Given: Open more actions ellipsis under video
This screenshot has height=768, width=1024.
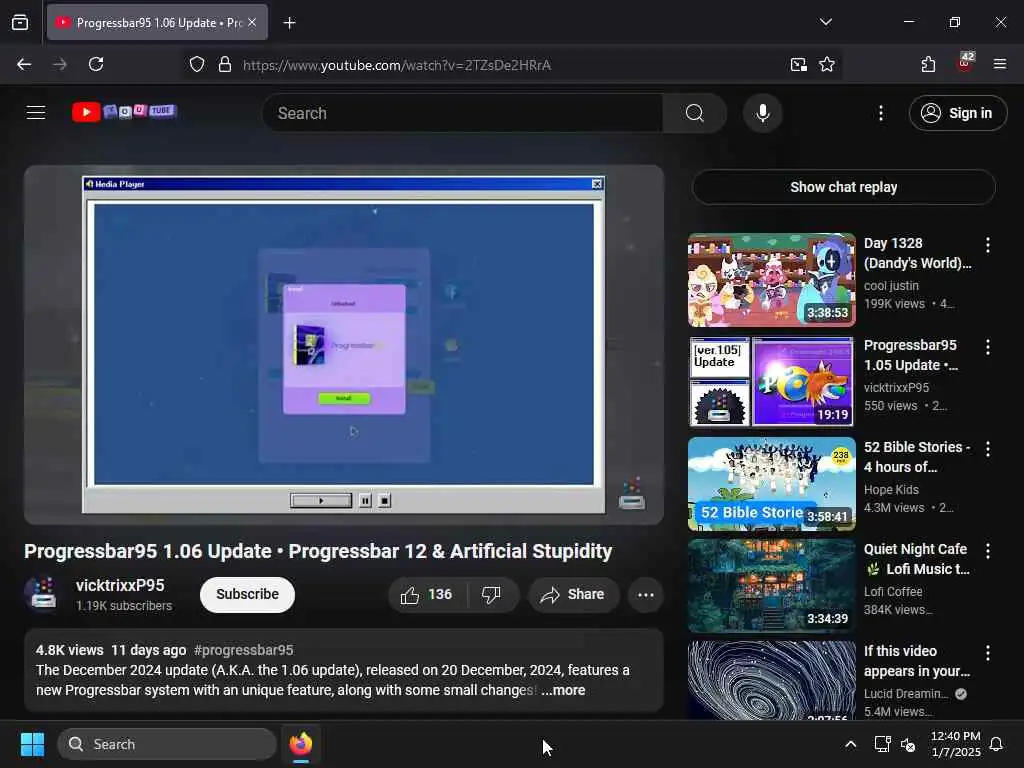Looking at the screenshot, I should pyautogui.click(x=645, y=594).
